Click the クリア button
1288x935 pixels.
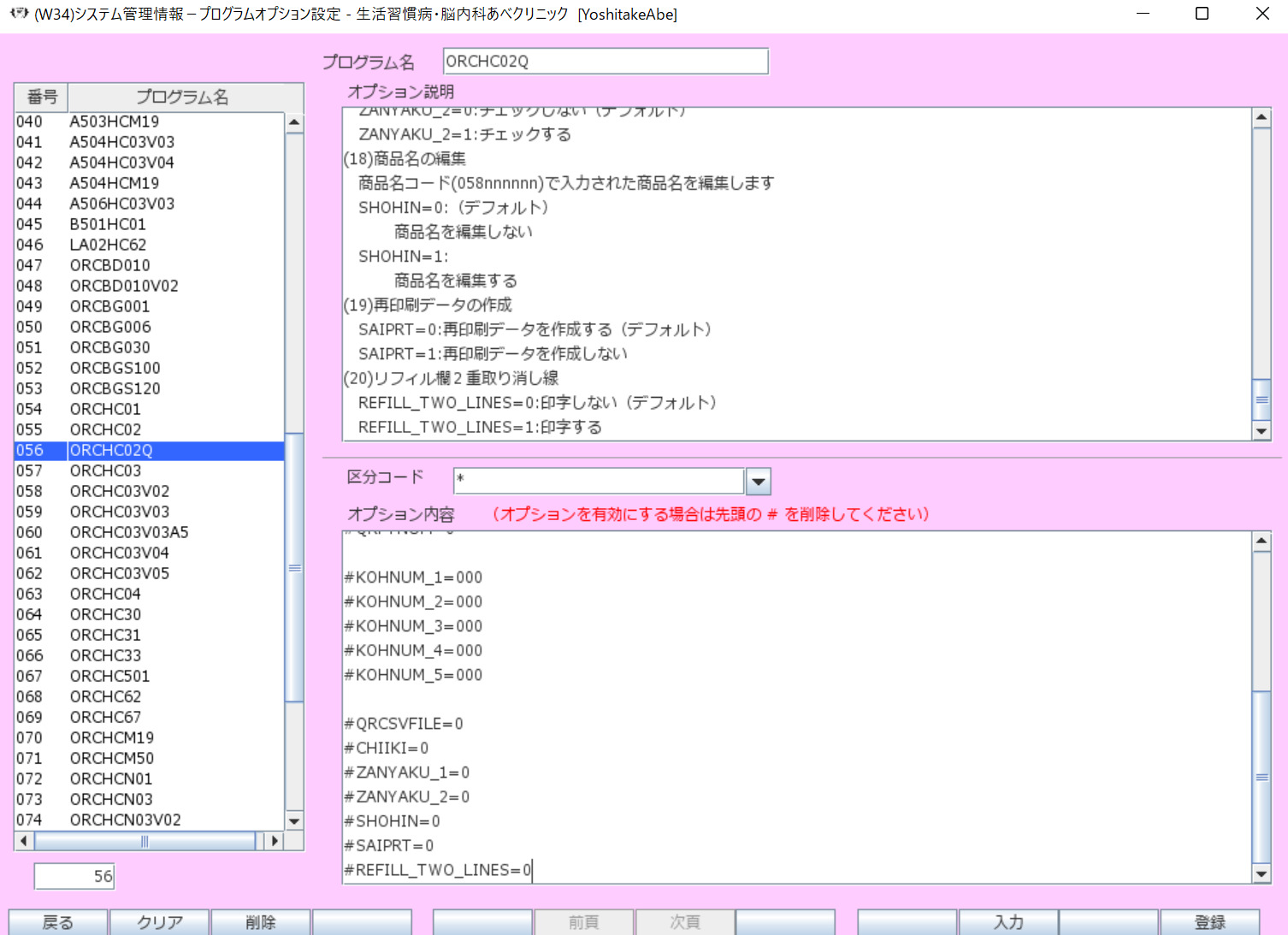pos(160,921)
